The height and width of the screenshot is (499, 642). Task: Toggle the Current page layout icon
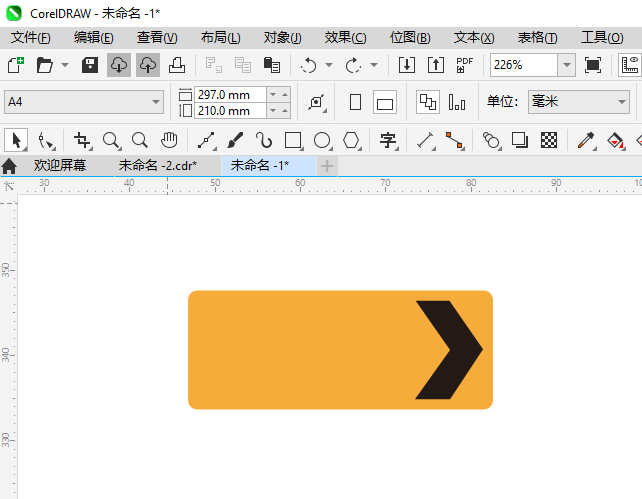point(457,102)
